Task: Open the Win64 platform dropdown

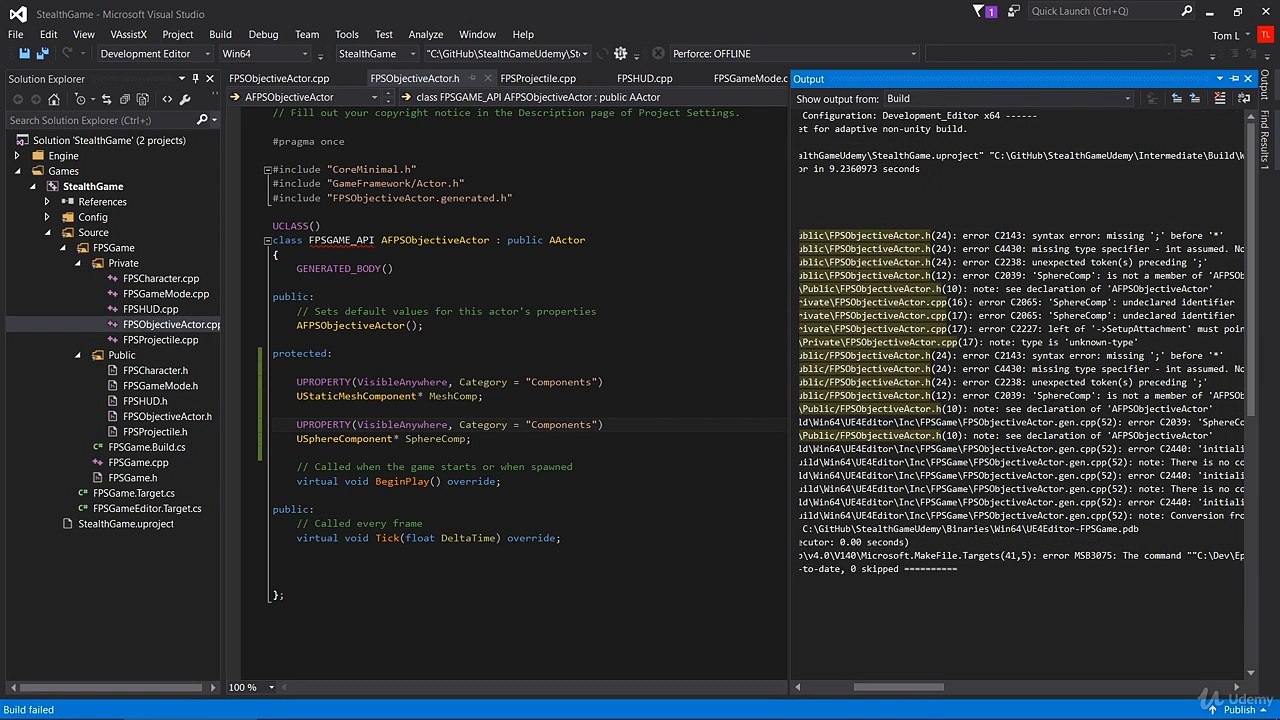Action: [265, 54]
